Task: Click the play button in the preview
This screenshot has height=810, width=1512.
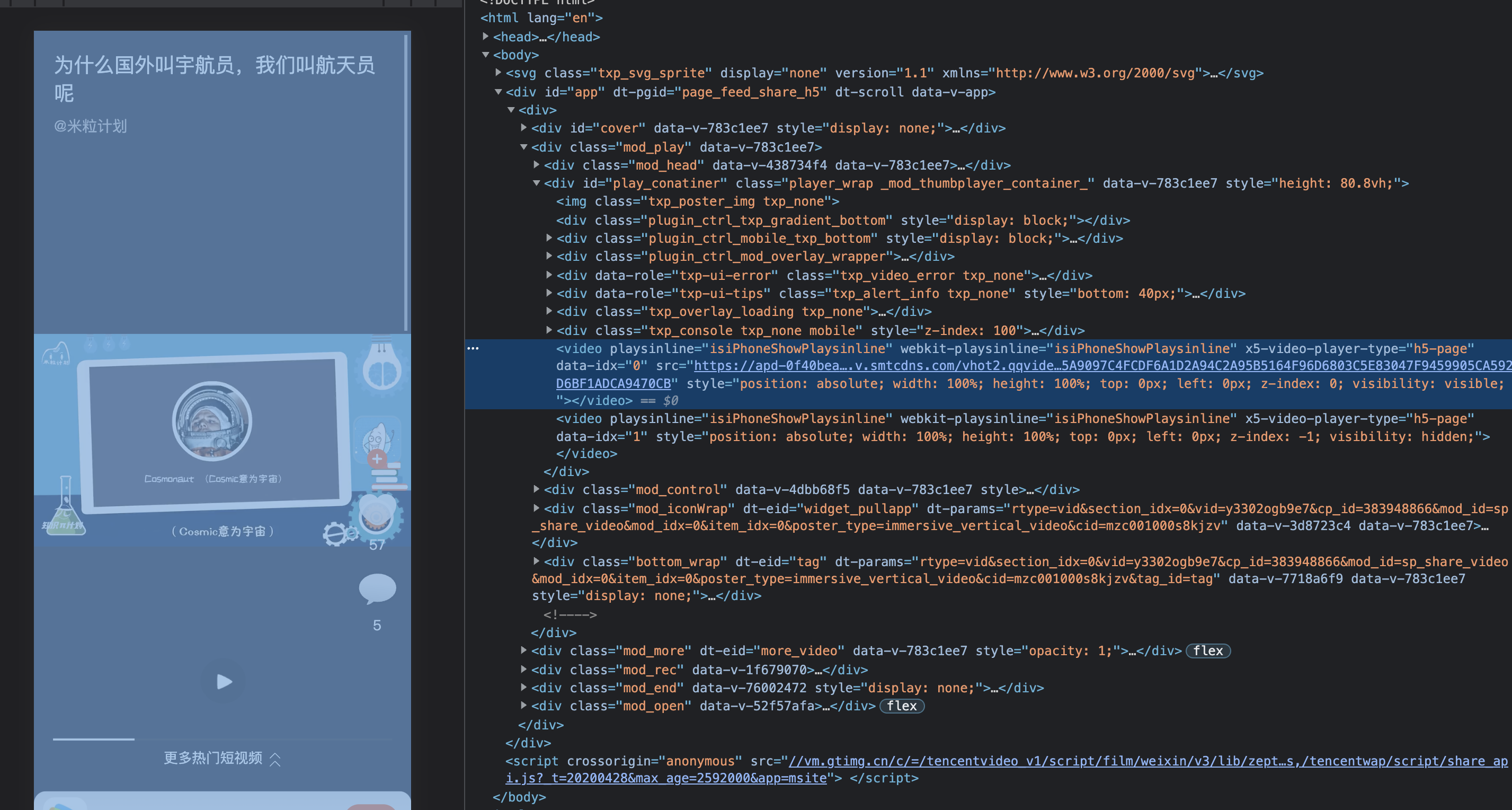Action: (223, 681)
